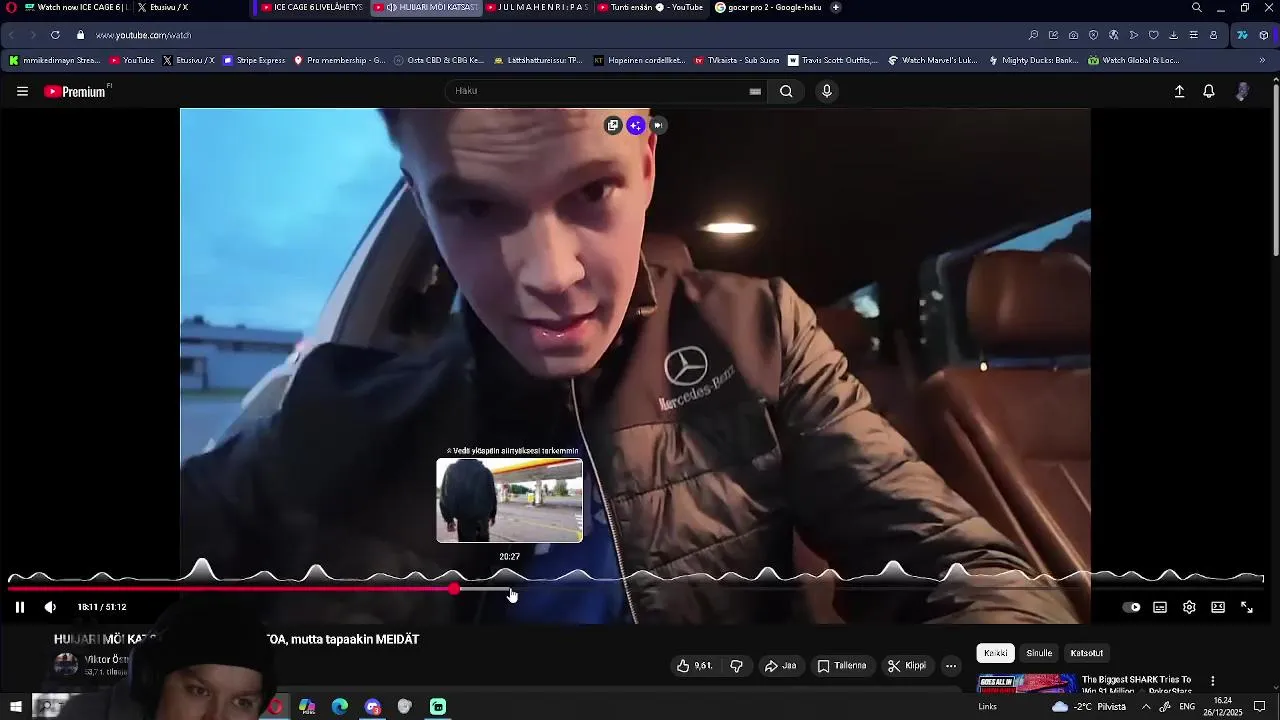
Task: Select the Kaikki filter chip
Action: click(996, 653)
